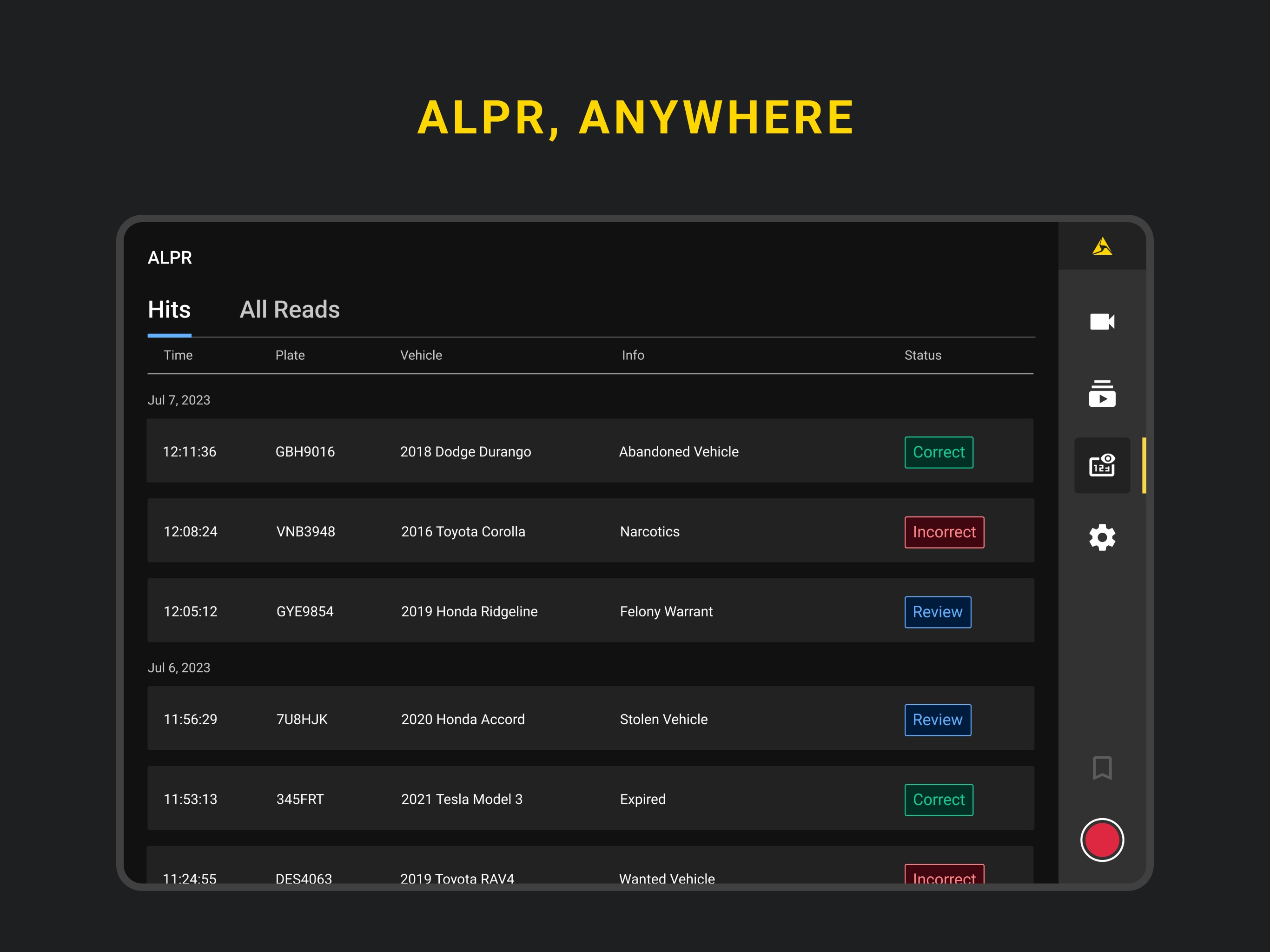The width and height of the screenshot is (1270, 952).
Task: Click the Stolen Vehicle info text
Action: point(664,720)
